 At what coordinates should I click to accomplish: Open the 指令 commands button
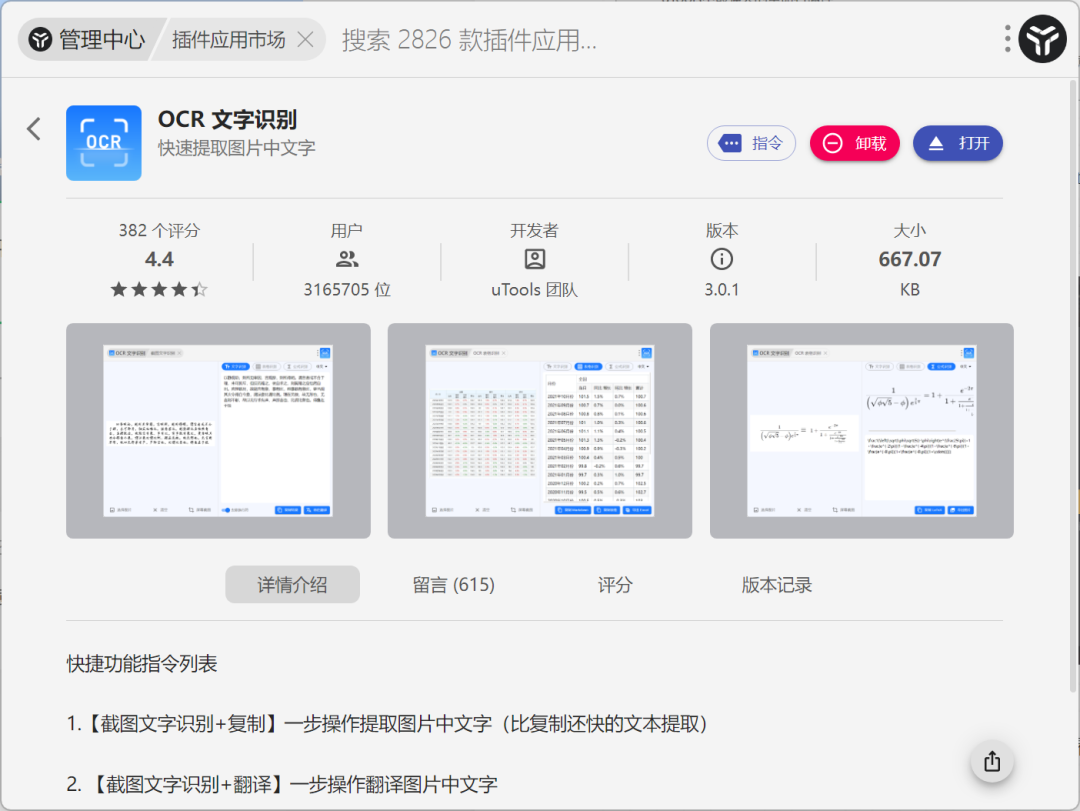(751, 143)
